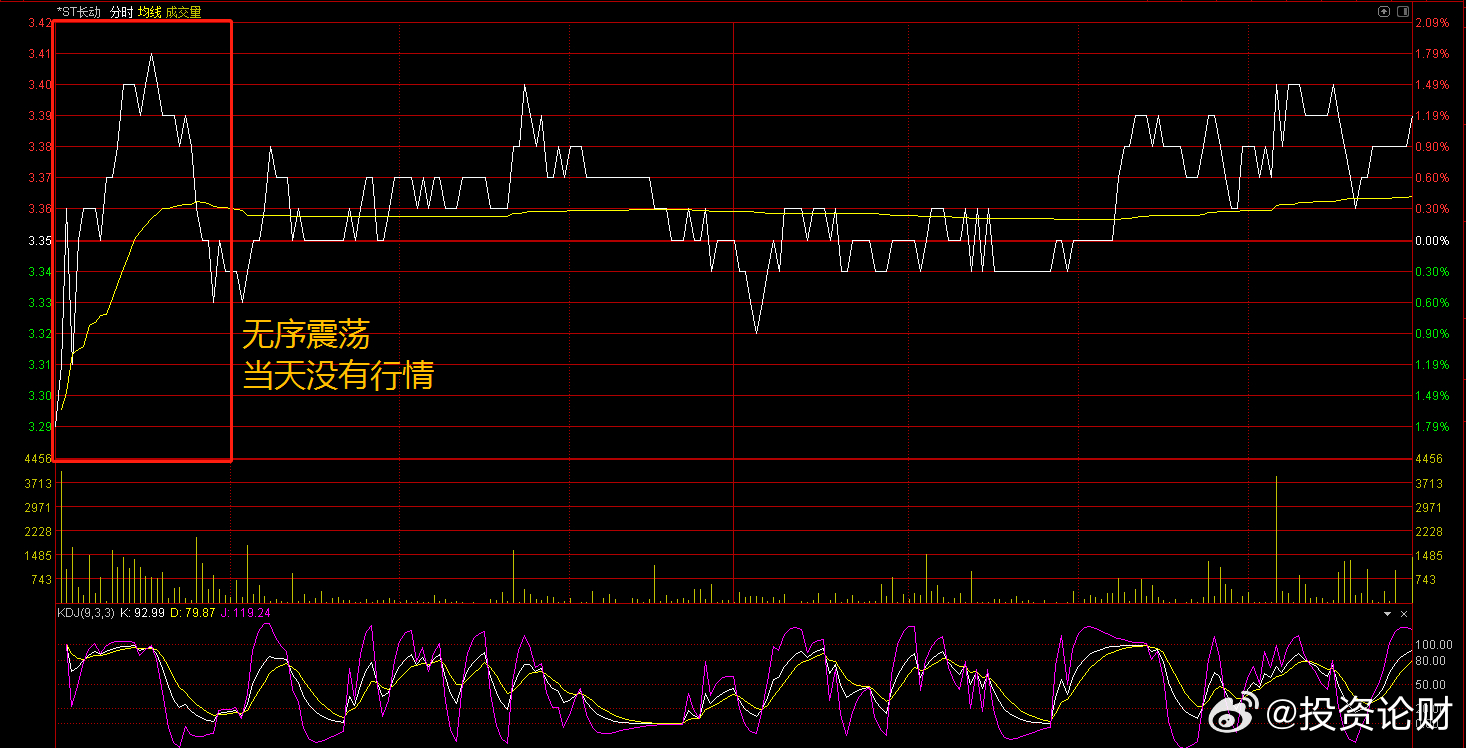This screenshot has width=1466, height=748.
Task: Click the K: 92.99 value readout
Action: [142, 612]
